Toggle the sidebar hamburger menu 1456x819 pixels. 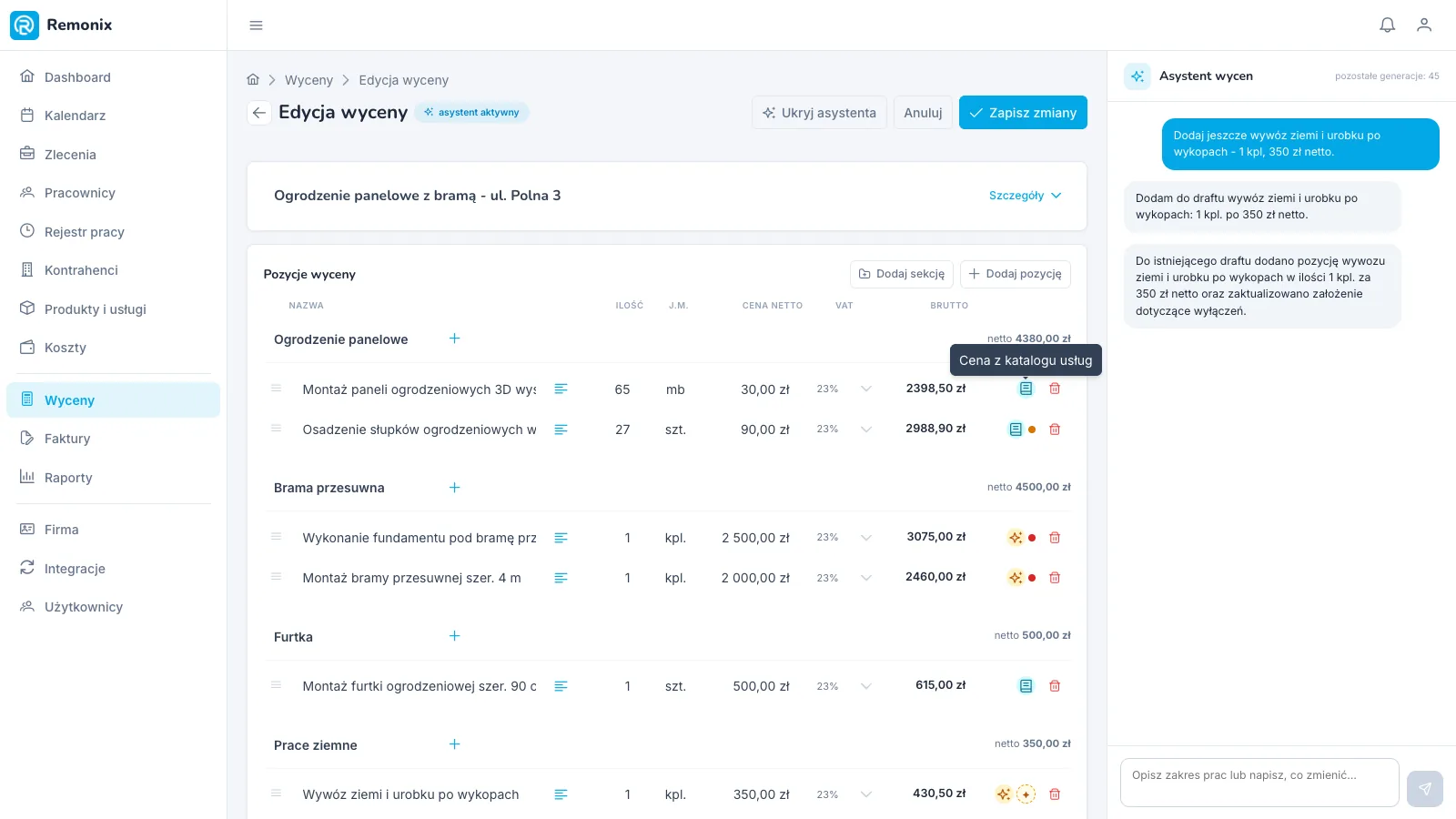point(256,25)
